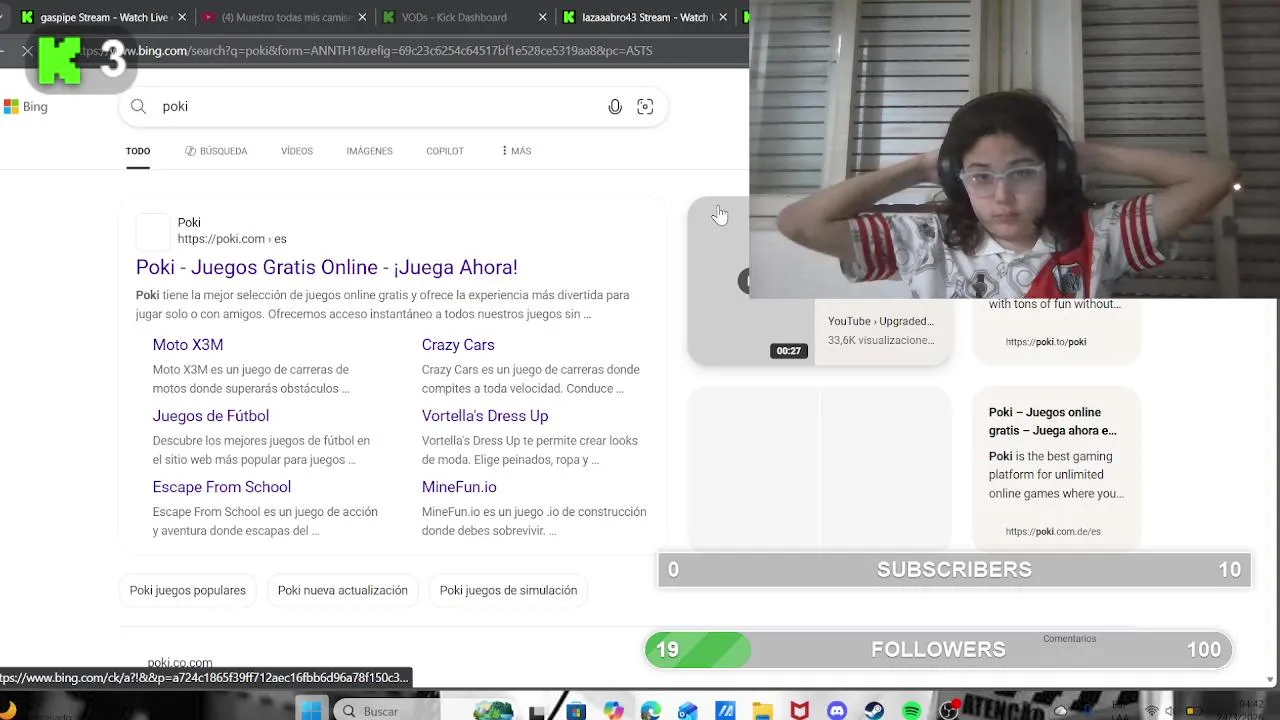The image size is (1280, 720).
Task: Switch to lazaaabro43 Stream browser tab
Action: tap(645, 17)
